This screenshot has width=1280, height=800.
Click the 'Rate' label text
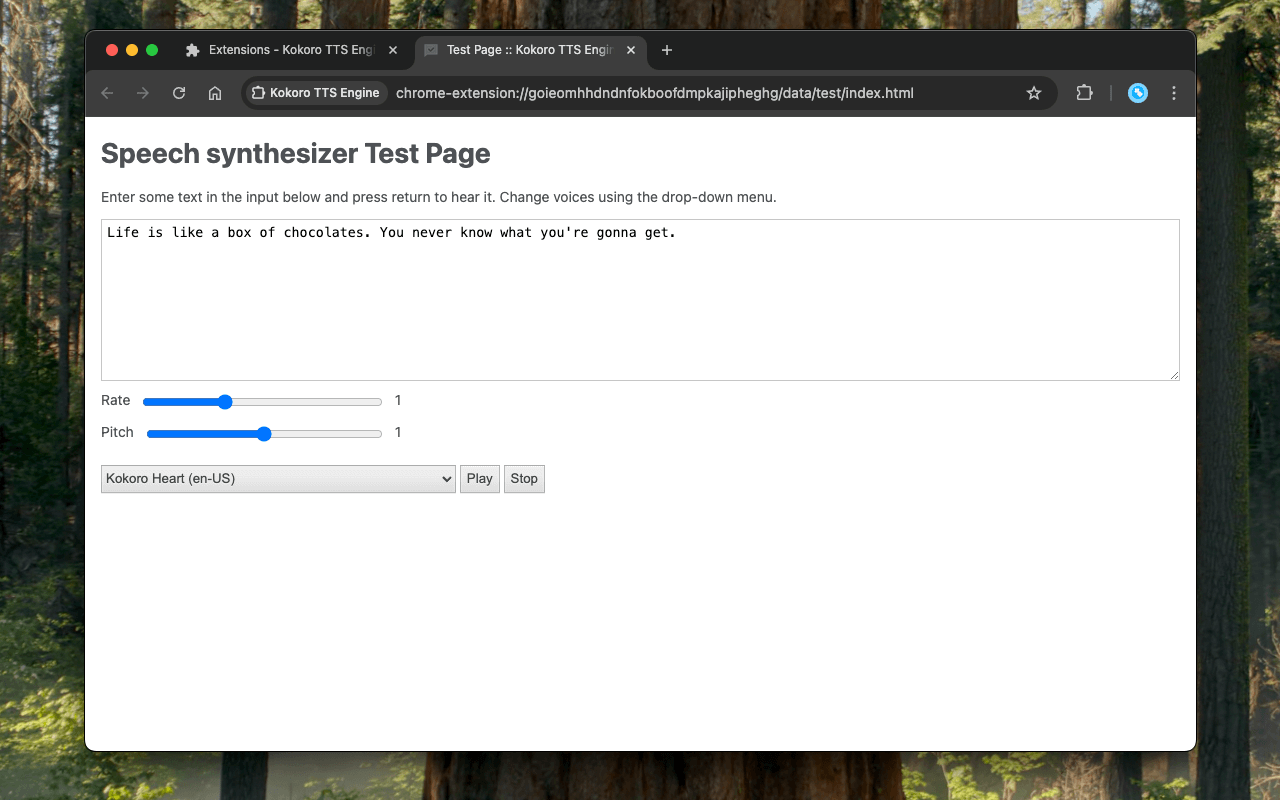coord(116,400)
